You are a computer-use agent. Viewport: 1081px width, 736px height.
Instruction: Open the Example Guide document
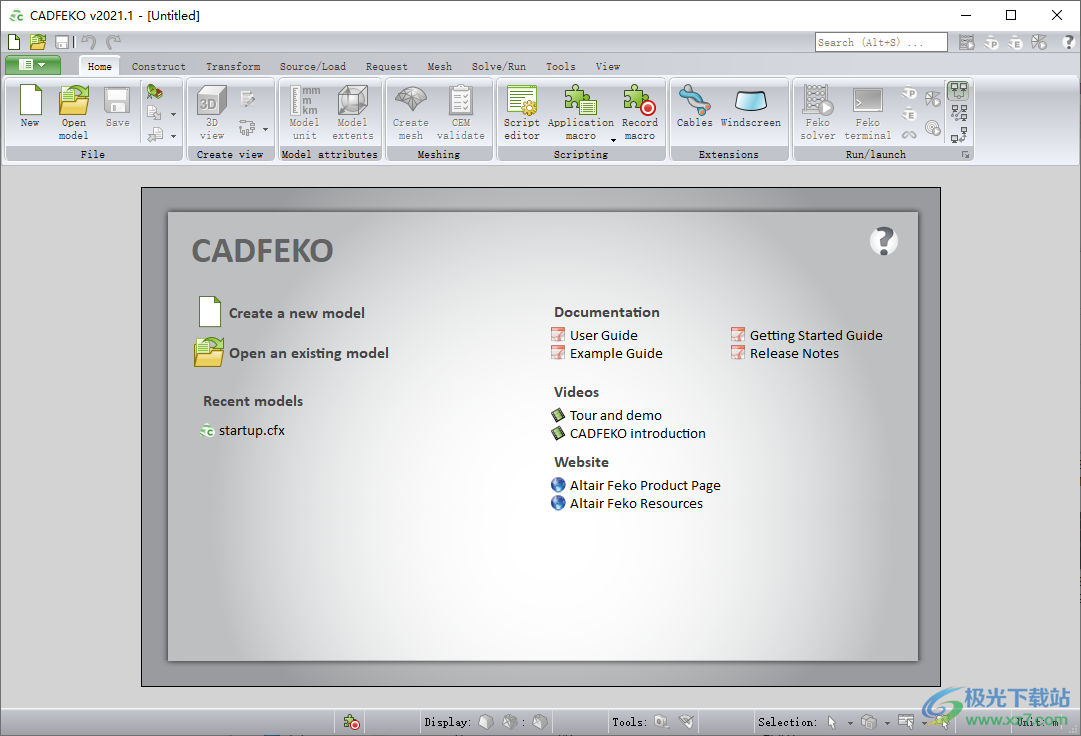(x=607, y=354)
